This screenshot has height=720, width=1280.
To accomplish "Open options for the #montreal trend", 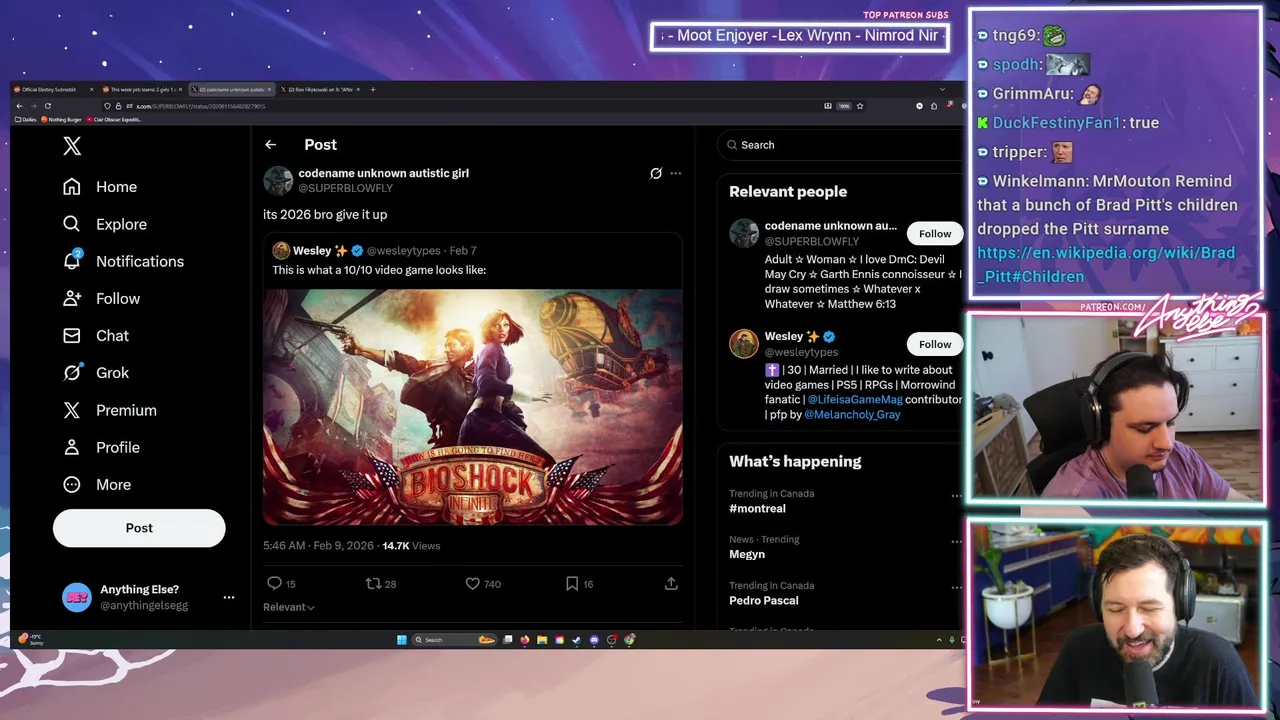I will (956, 496).
